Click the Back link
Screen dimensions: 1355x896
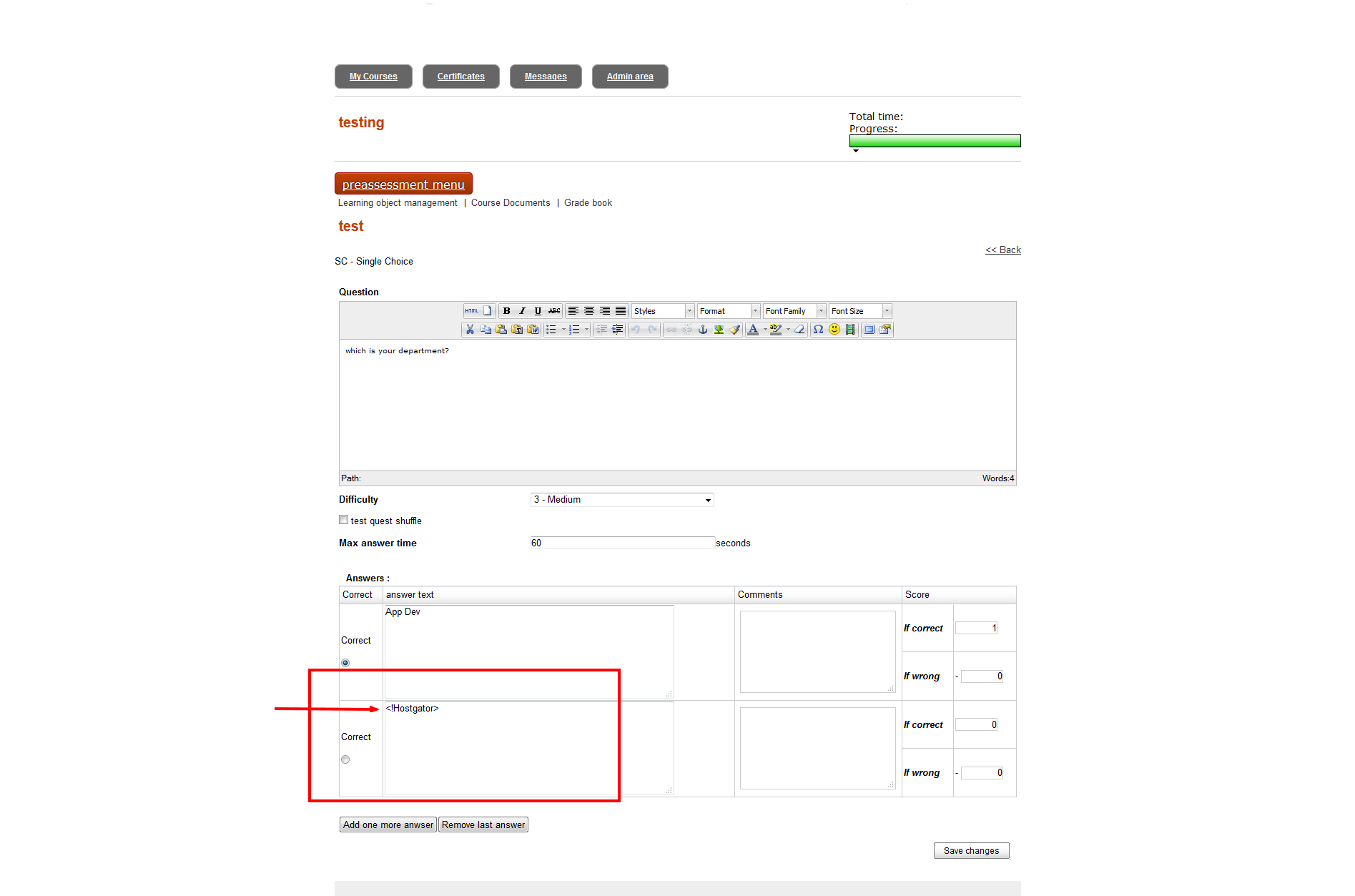pos(1002,250)
